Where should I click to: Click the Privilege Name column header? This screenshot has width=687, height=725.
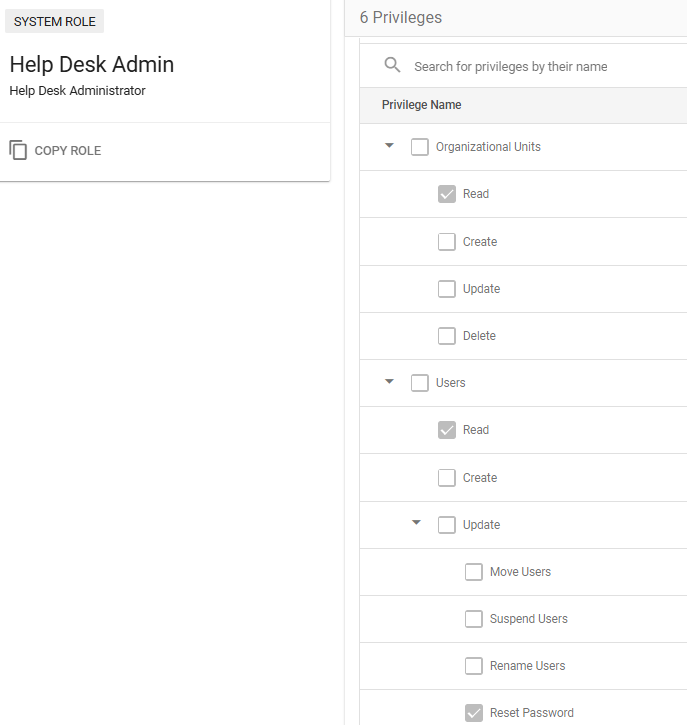(x=421, y=105)
